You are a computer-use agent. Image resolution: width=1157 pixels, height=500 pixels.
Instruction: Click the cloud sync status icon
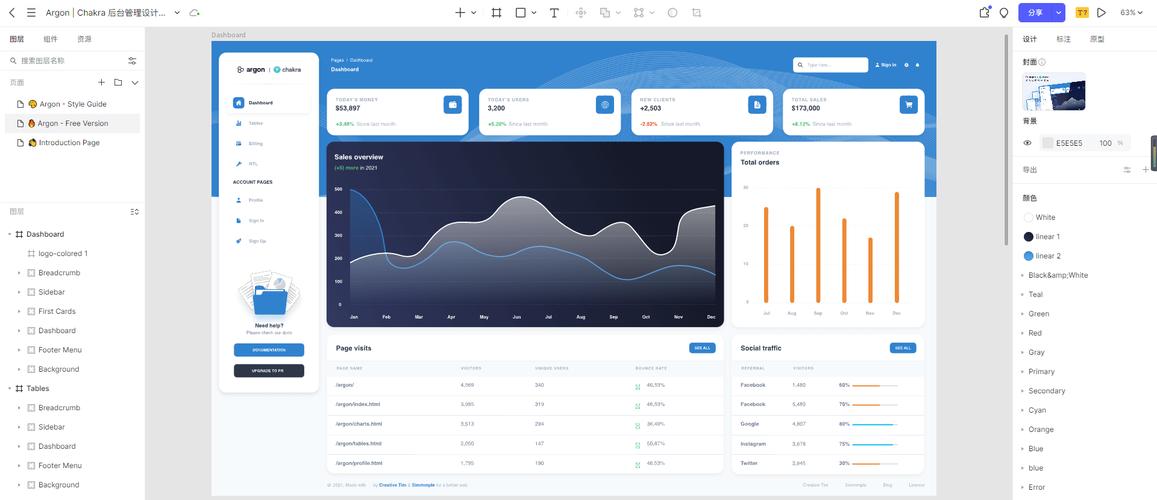pyautogui.click(x=194, y=13)
